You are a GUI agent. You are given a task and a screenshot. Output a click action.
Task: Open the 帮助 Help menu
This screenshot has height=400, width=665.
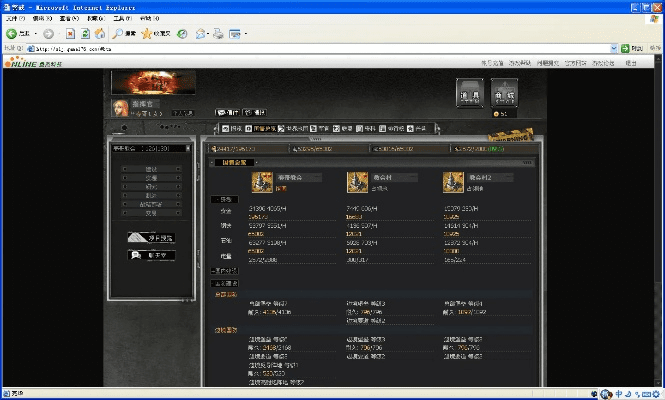coord(149,19)
